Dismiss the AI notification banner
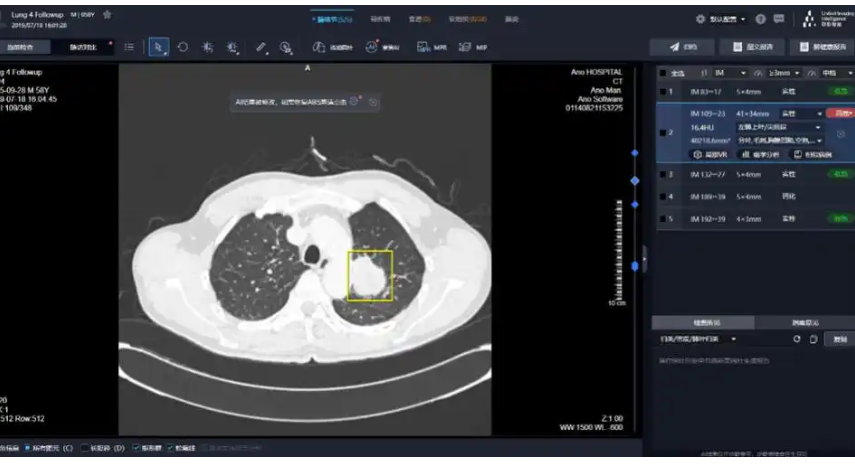Image resolution: width=855 pixels, height=473 pixels. [372, 102]
